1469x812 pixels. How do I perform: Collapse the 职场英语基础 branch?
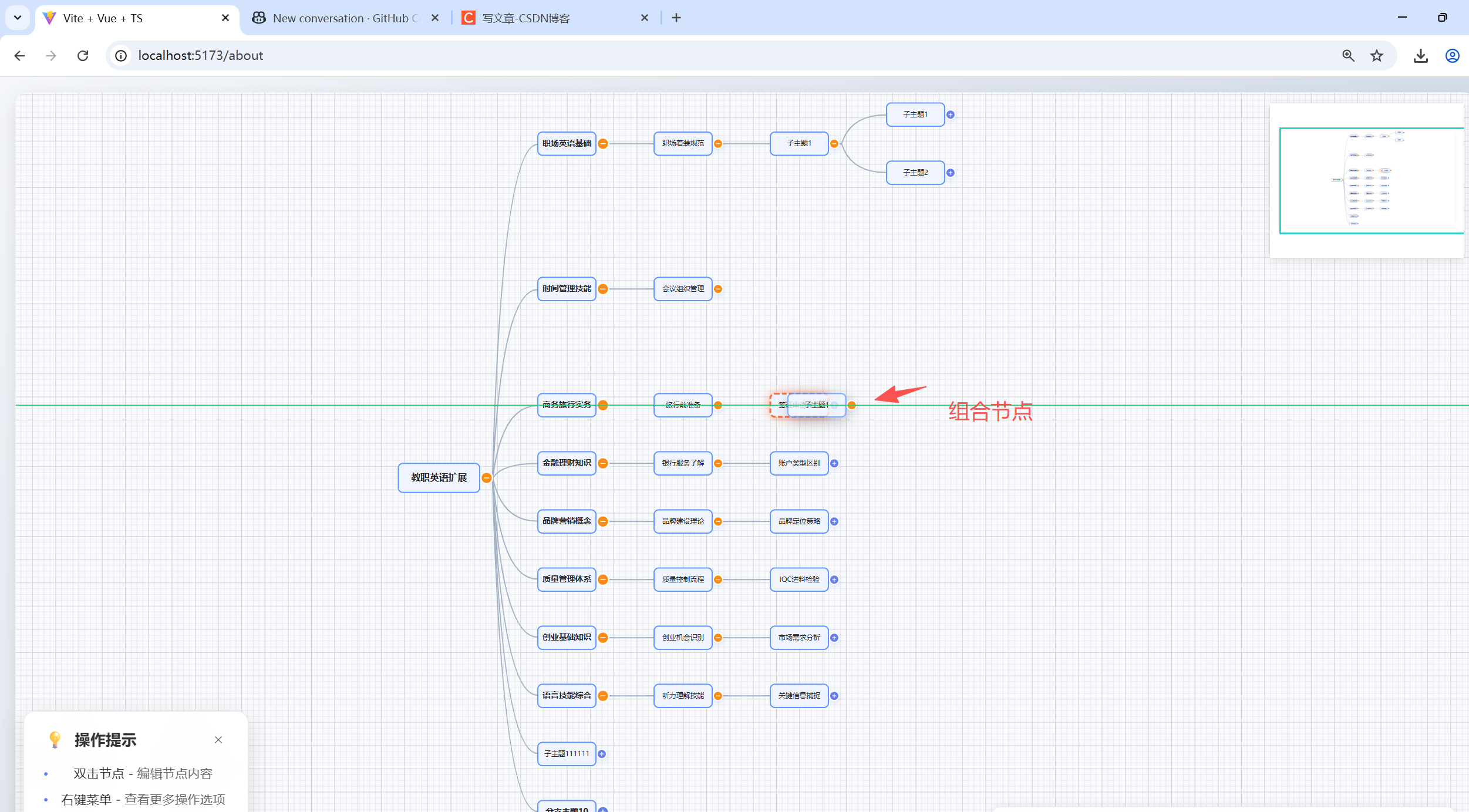pyautogui.click(x=603, y=144)
